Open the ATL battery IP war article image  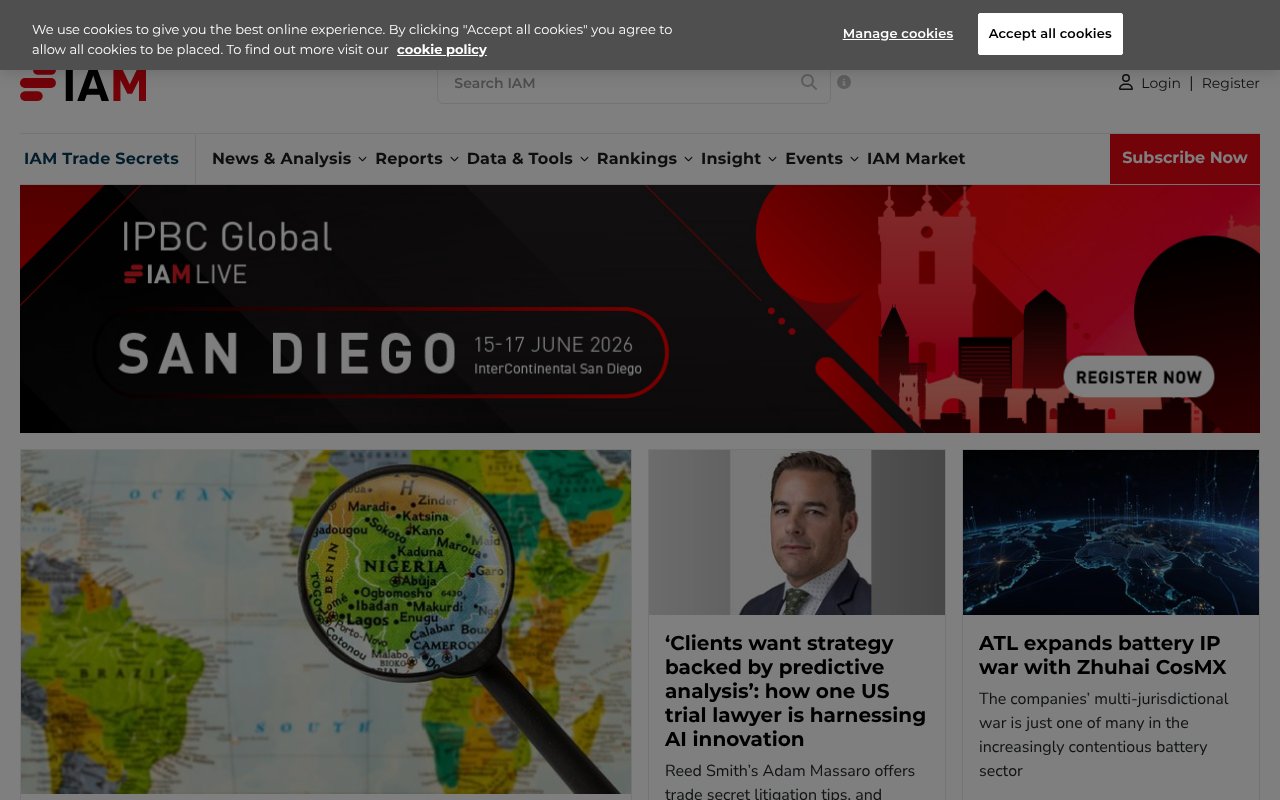(1110, 532)
